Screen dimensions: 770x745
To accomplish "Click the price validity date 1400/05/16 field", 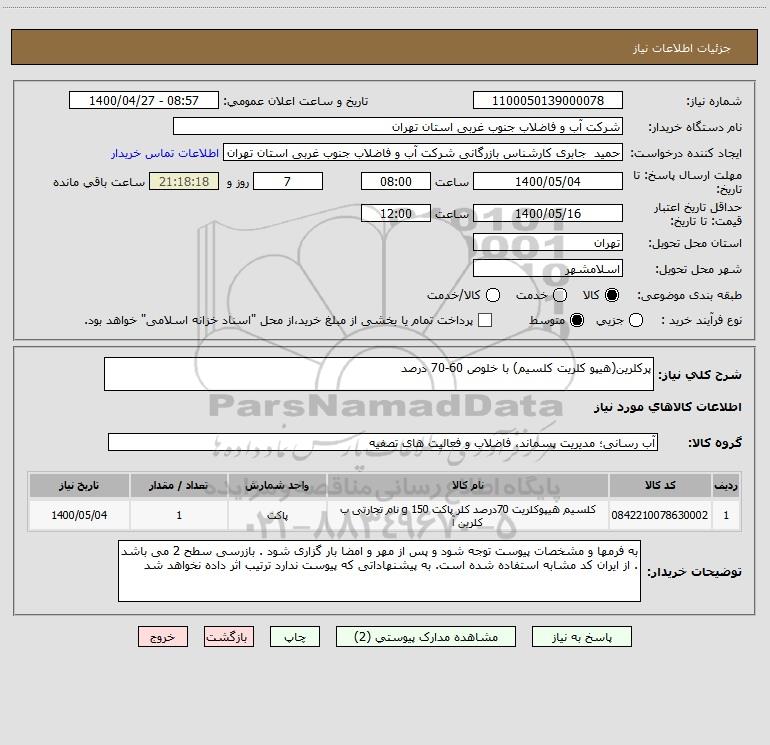I will click(x=548, y=213).
